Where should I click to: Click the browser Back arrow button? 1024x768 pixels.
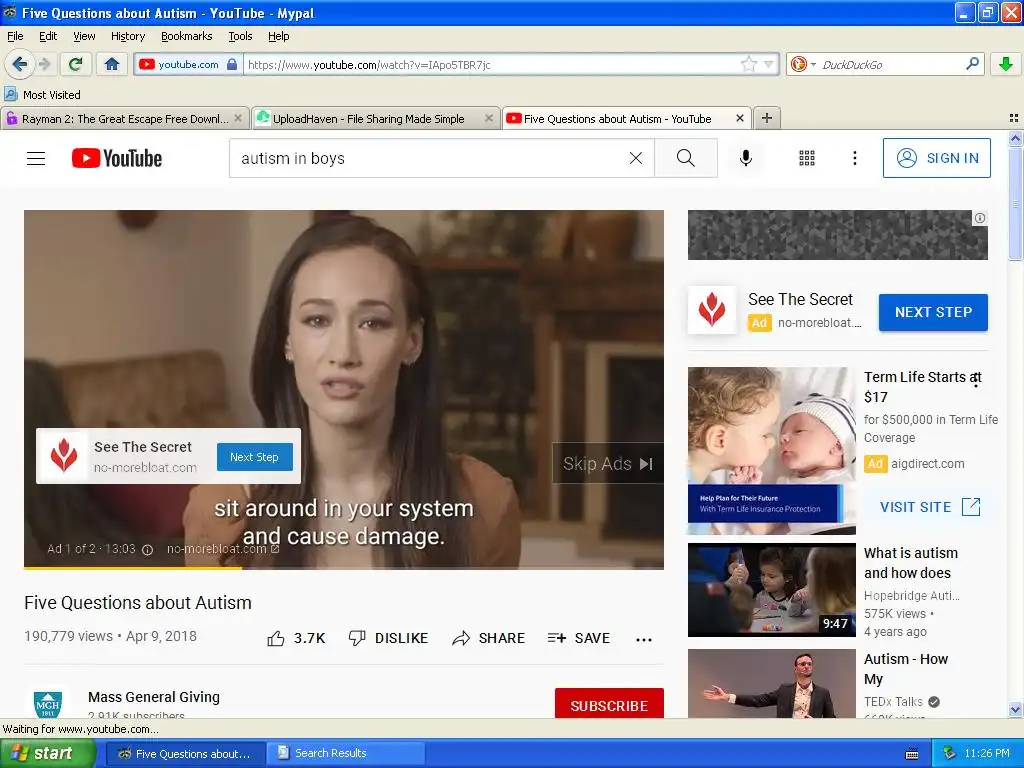click(x=20, y=64)
